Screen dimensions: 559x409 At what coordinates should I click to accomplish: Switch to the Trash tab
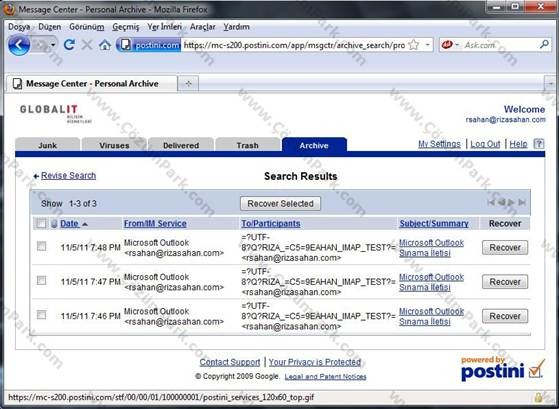tap(247, 145)
